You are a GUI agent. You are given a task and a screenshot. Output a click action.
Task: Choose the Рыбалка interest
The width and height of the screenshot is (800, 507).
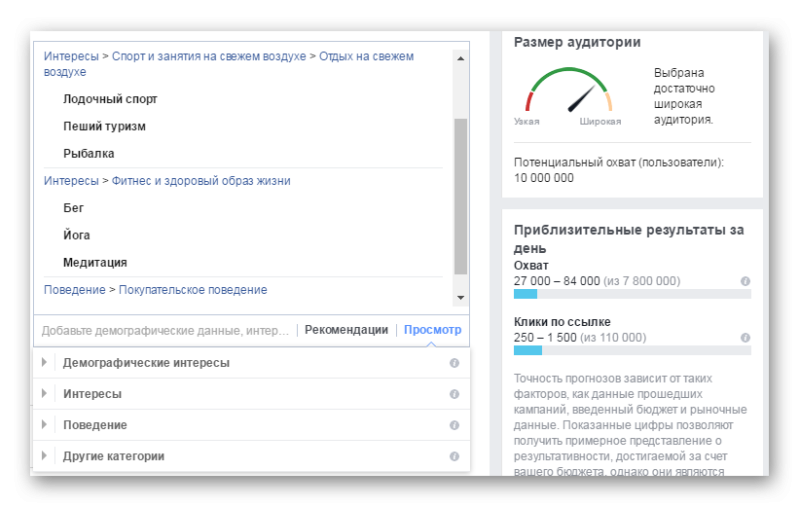89,153
